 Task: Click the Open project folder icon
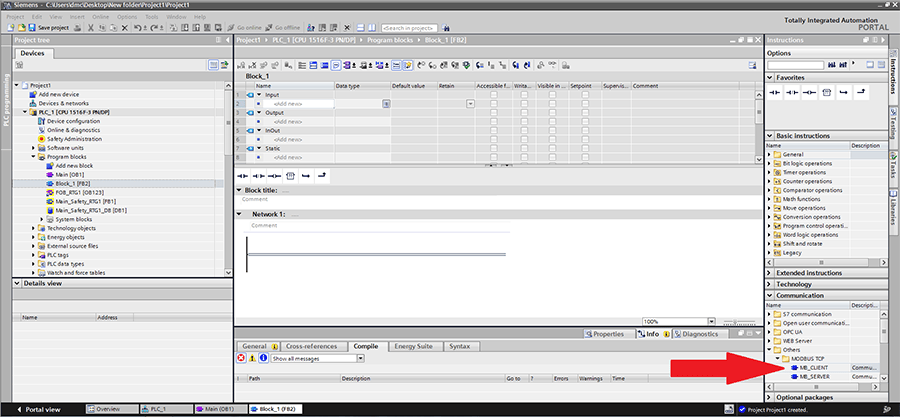pos(22,28)
